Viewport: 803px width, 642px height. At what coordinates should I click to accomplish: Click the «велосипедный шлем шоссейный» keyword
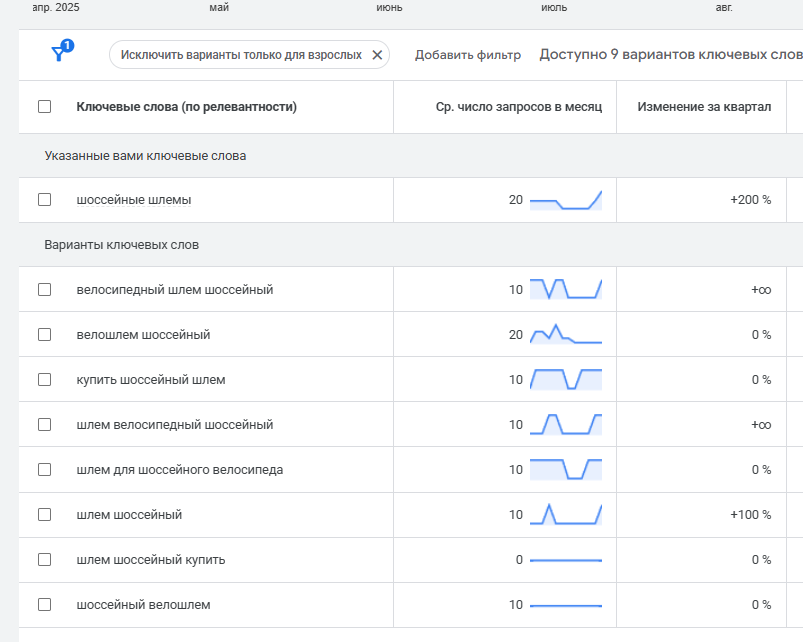tap(175, 290)
